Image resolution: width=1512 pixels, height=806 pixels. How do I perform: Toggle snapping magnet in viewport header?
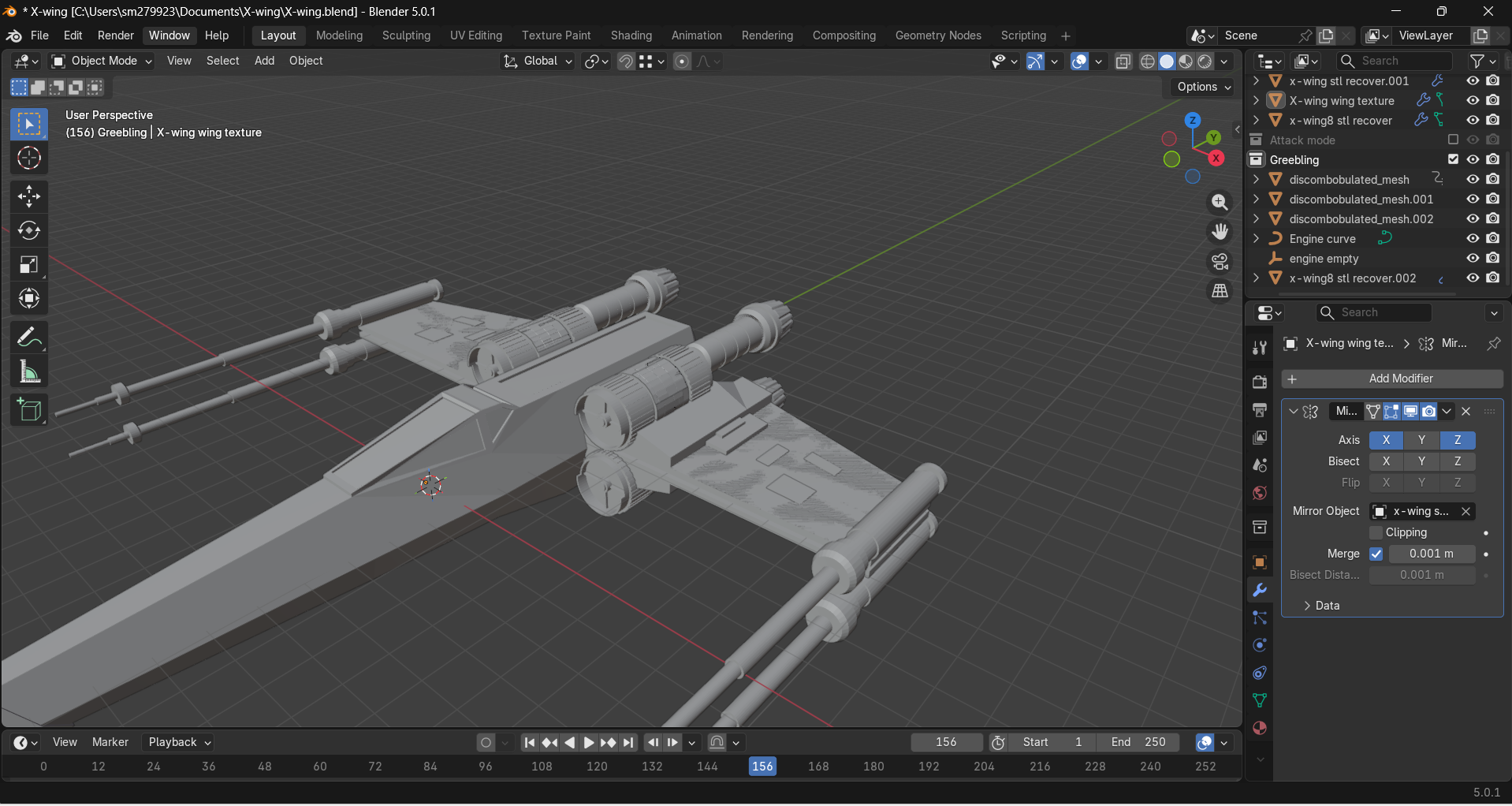click(626, 62)
